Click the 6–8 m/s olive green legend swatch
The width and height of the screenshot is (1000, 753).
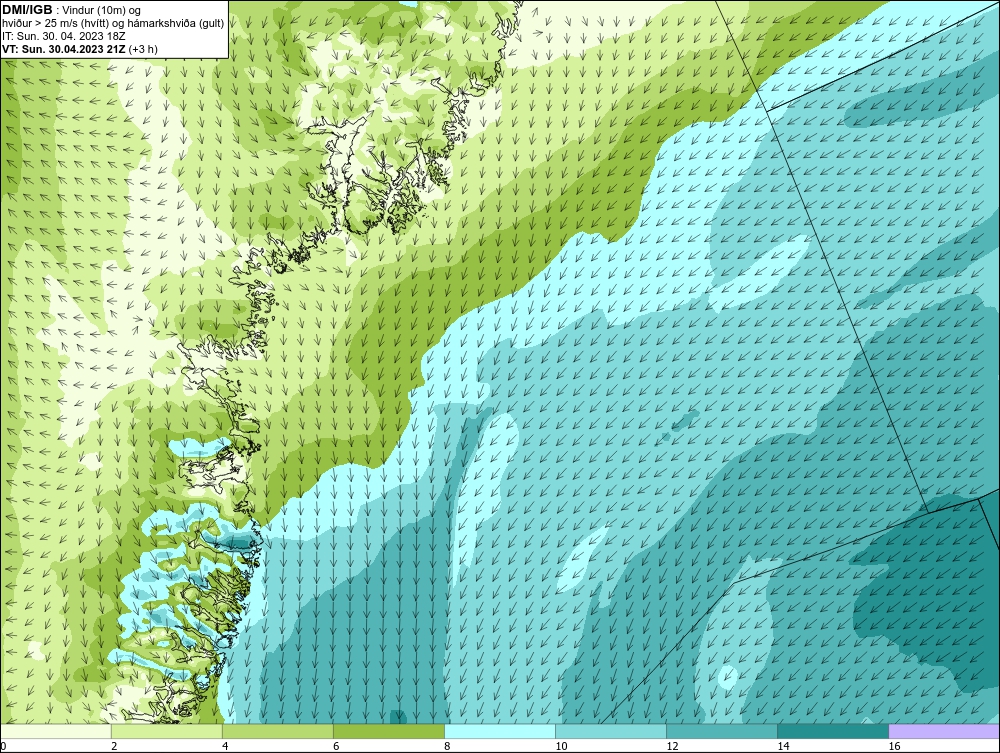coord(389,731)
